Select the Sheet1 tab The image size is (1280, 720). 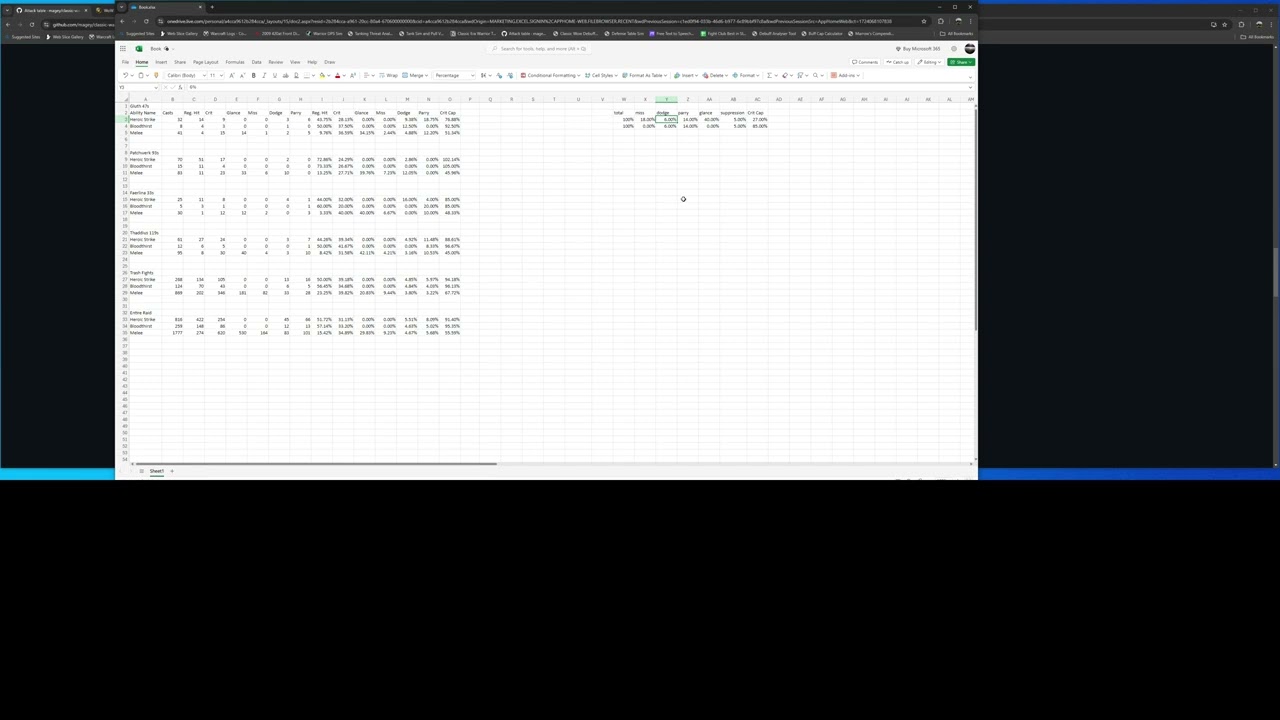click(x=157, y=470)
